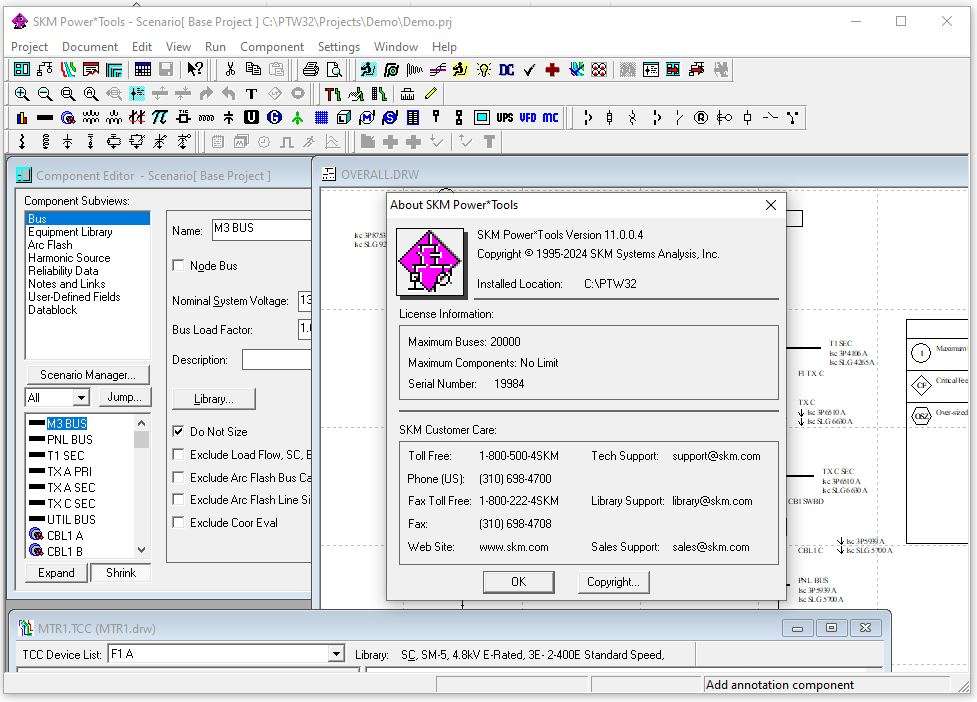Screen dimensions: 977x702
Task: Click the coil inductor component icon
Action: (206, 117)
